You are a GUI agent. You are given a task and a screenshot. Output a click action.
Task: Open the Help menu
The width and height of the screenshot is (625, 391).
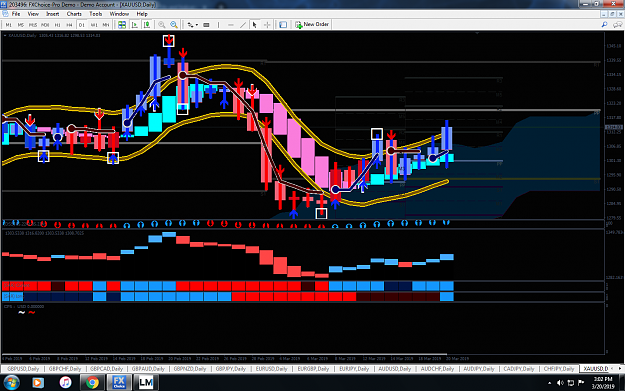pos(142,14)
